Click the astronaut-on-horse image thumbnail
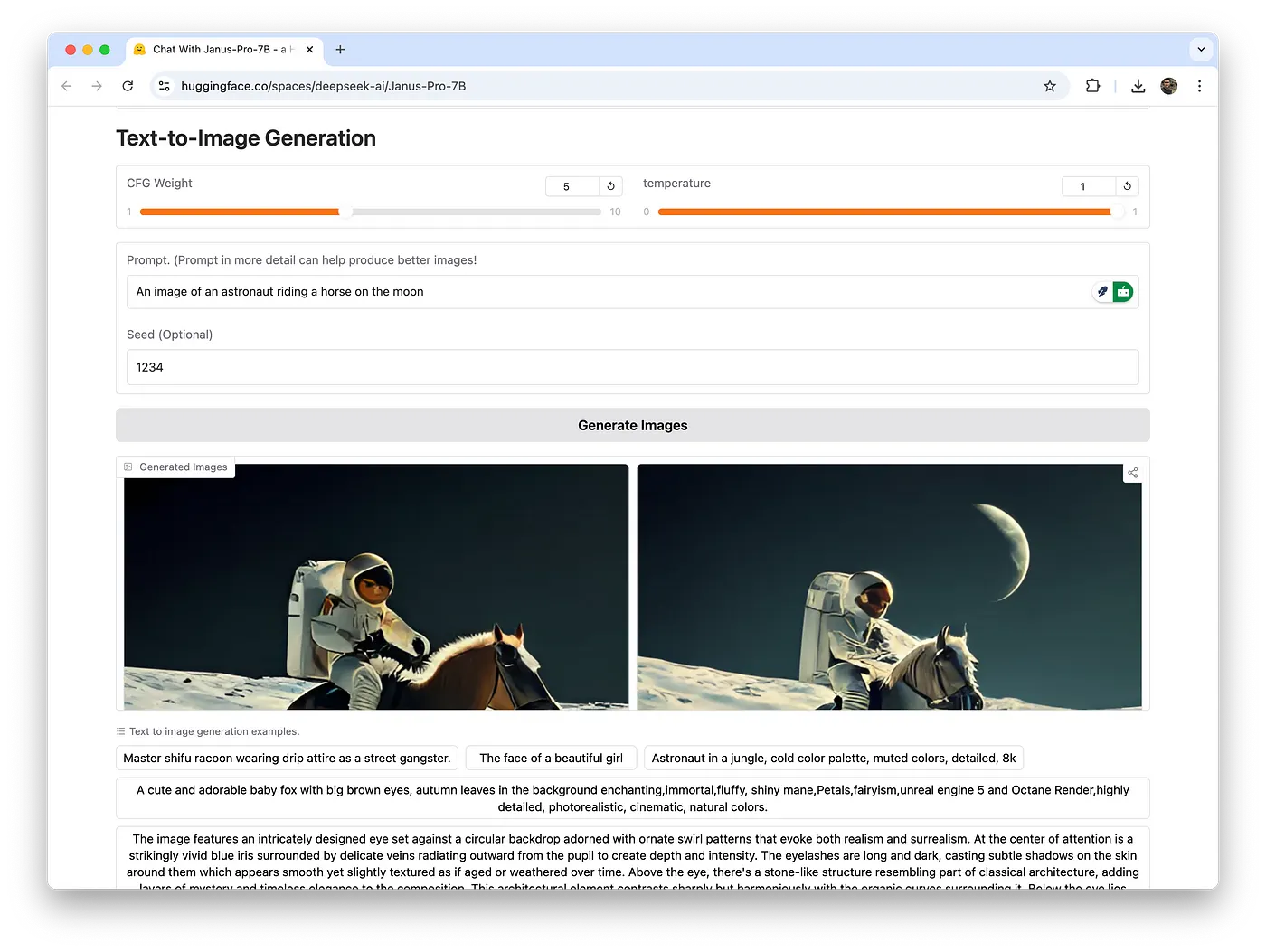 tap(375, 586)
